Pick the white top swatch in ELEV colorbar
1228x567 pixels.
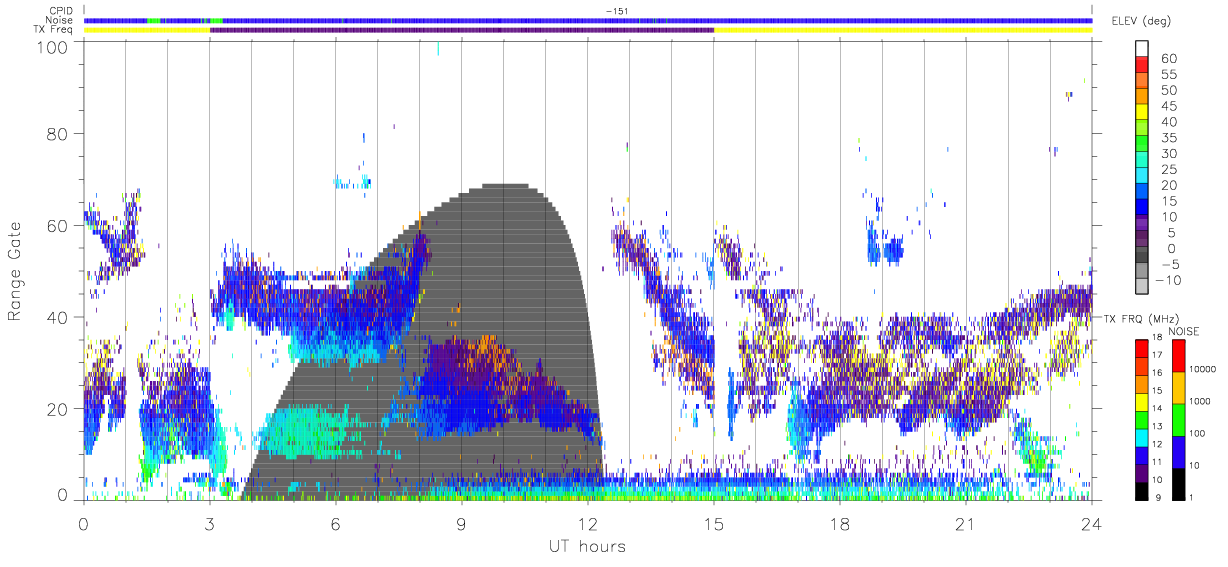[1142, 48]
